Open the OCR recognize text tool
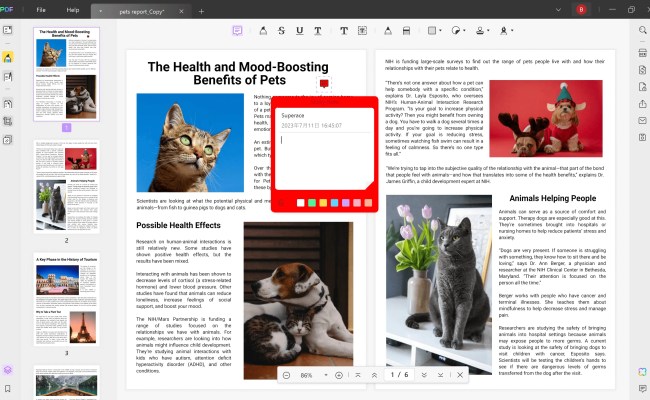650x400 pixels. pyautogui.click(x=643, y=53)
